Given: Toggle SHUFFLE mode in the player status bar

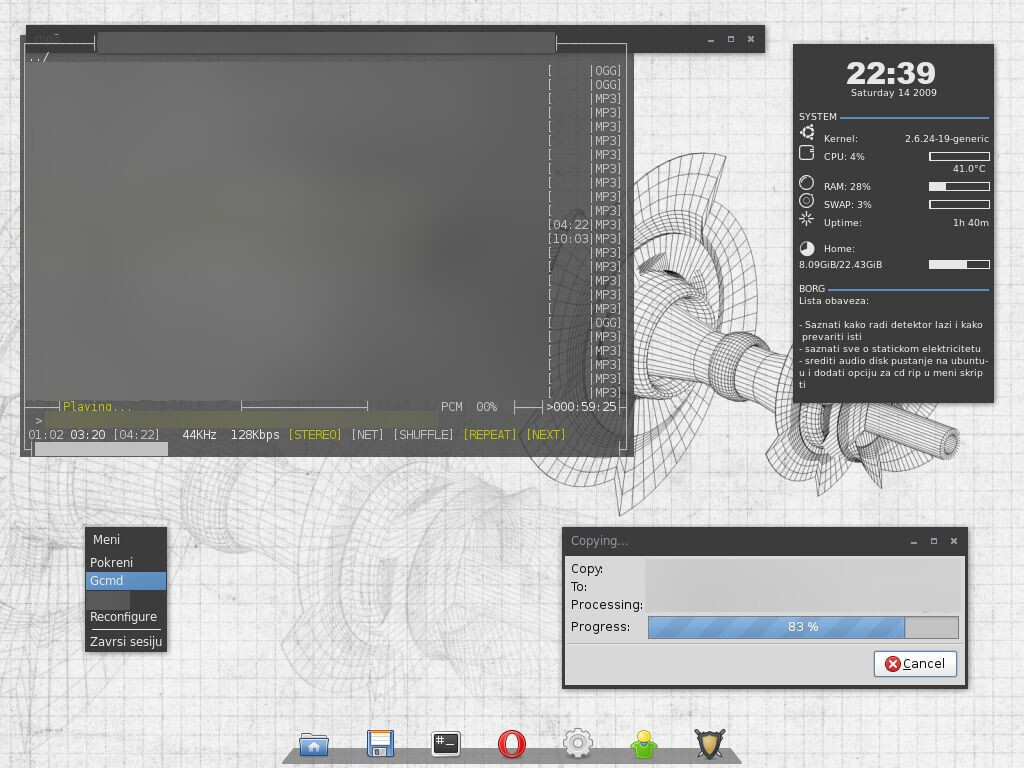Looking at the screenshot, I should pos(423,434).
